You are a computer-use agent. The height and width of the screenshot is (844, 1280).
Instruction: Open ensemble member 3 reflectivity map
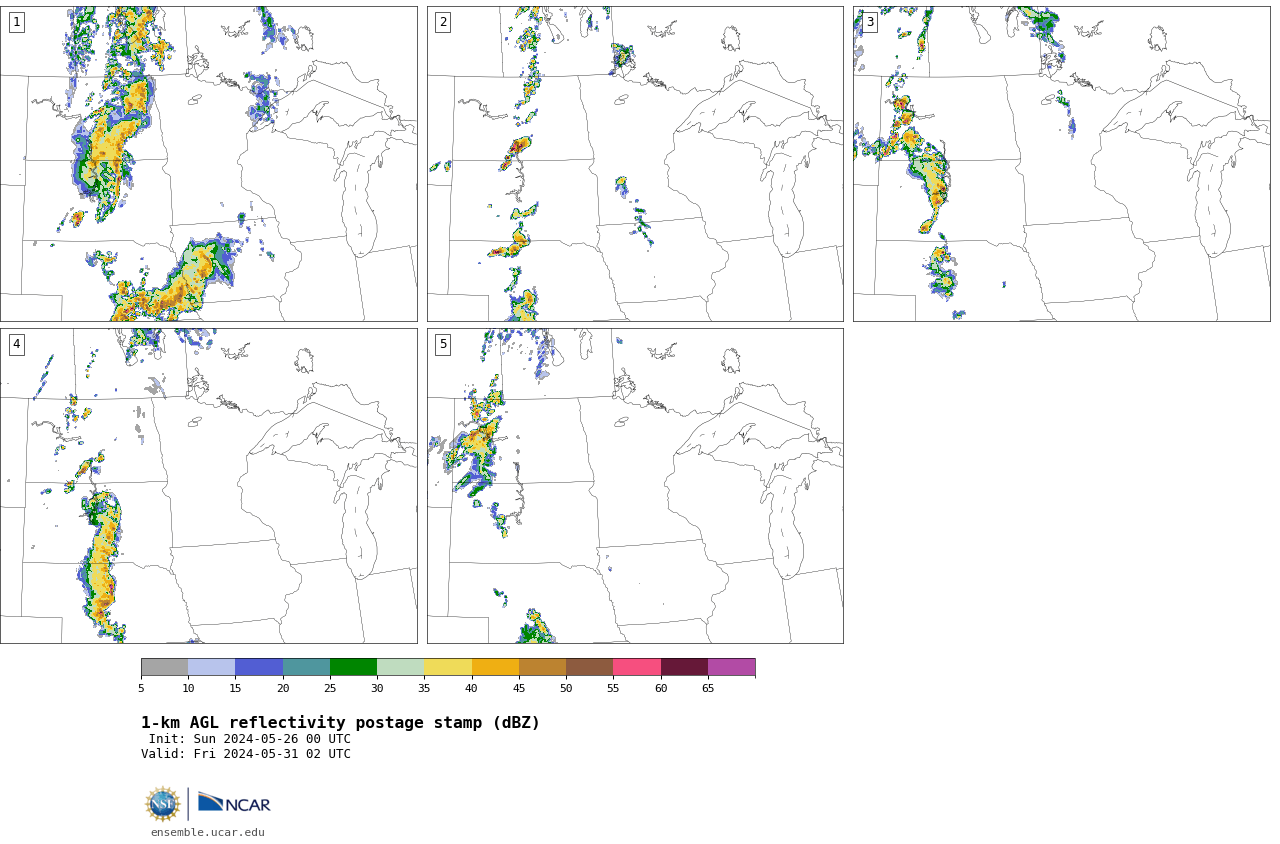[1061, 164]
